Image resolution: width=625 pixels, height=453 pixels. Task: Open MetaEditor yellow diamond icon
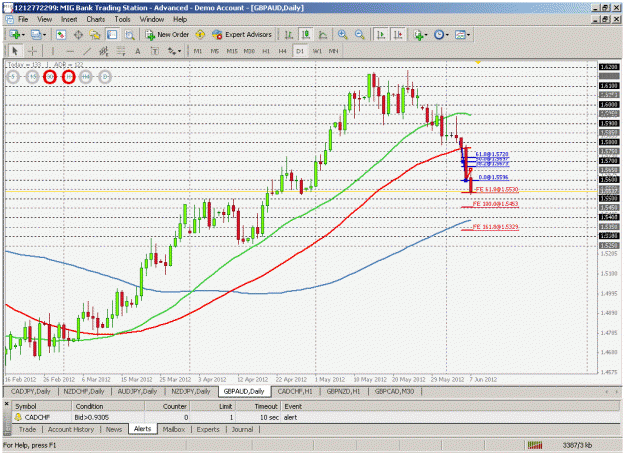(200, 35)
